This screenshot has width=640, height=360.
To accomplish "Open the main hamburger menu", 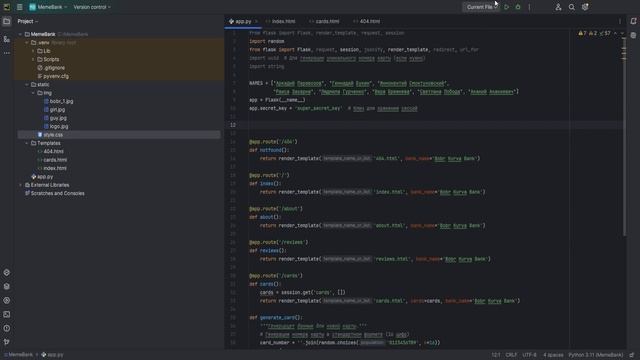I will (x=20, y=7).
